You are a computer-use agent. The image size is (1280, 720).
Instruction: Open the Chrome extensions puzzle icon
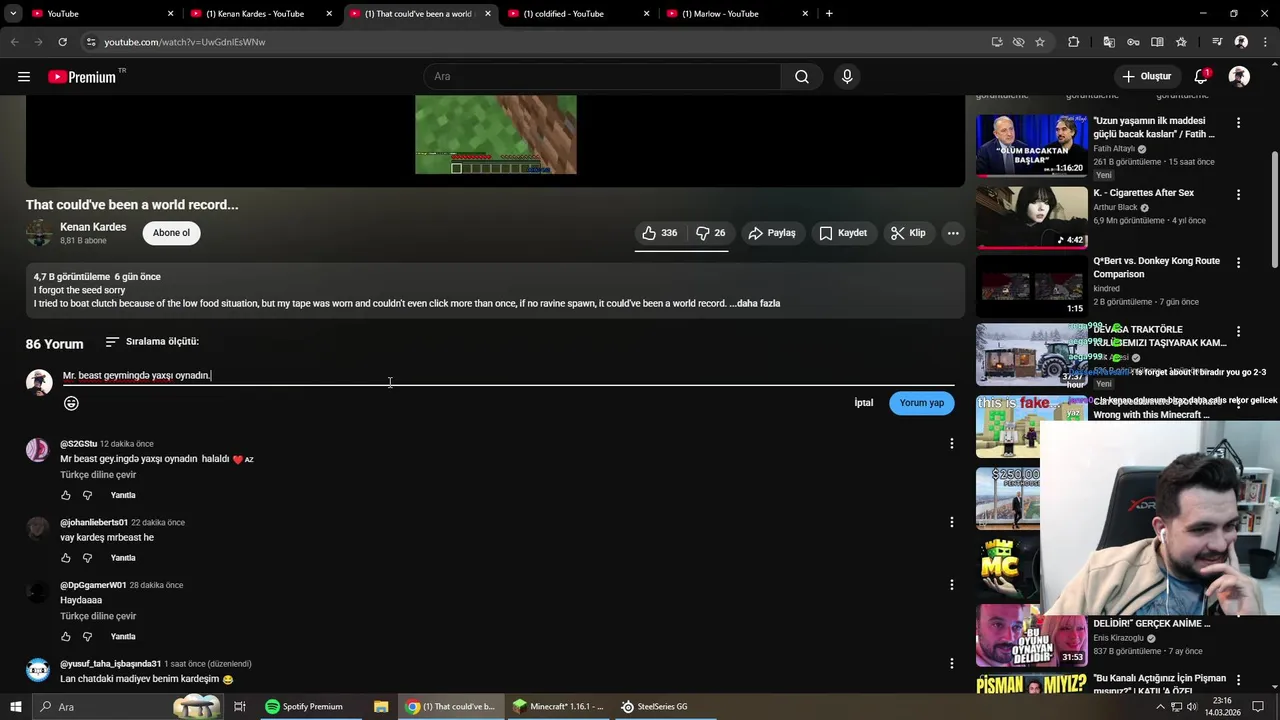click(1074, 42)
